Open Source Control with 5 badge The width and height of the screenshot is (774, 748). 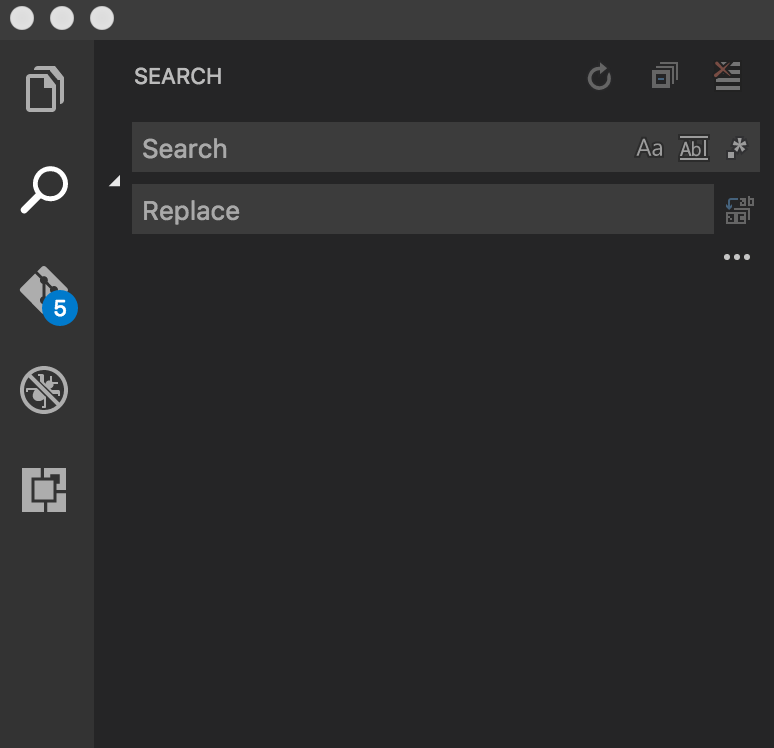48,295
